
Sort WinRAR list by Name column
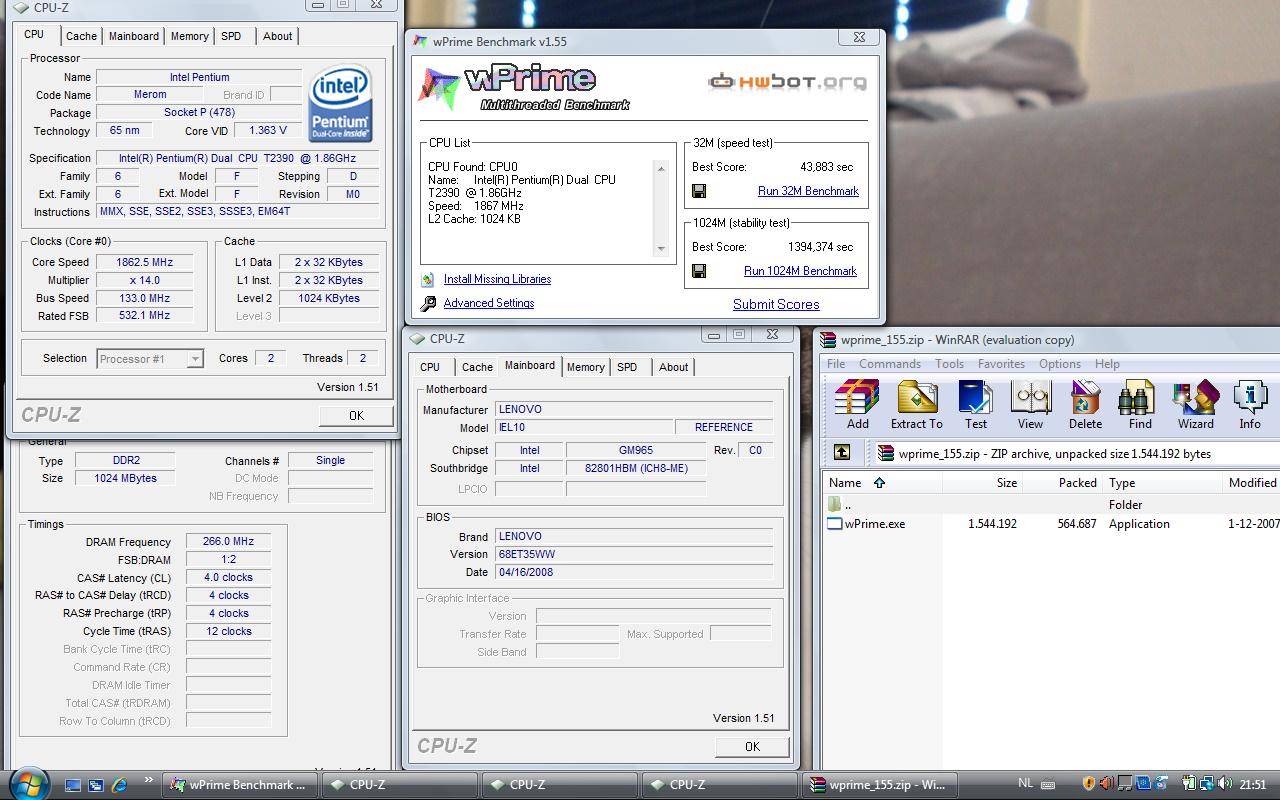tap(882, 482)
